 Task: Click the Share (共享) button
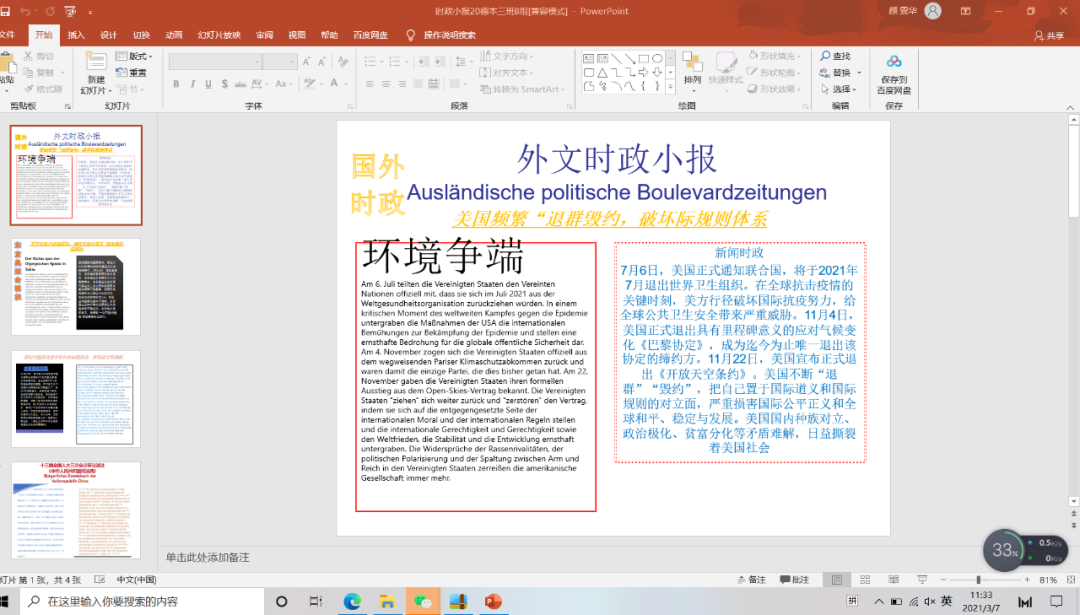(x=1049, y=35)
